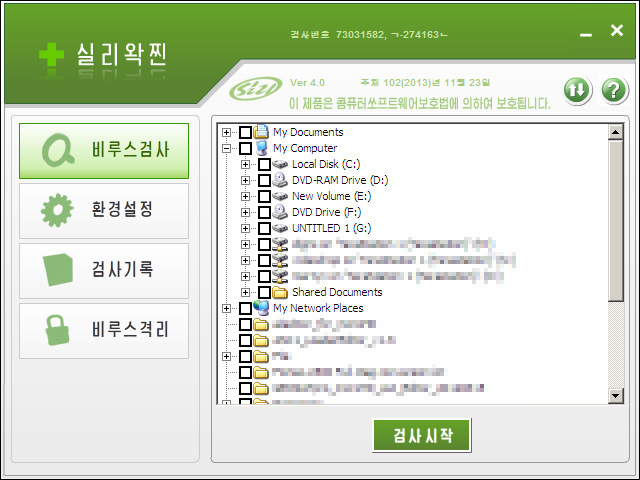Open the 환경설정 settings tab
The width and height of the screenshot is (640, 480).
[x=104, y=211]
